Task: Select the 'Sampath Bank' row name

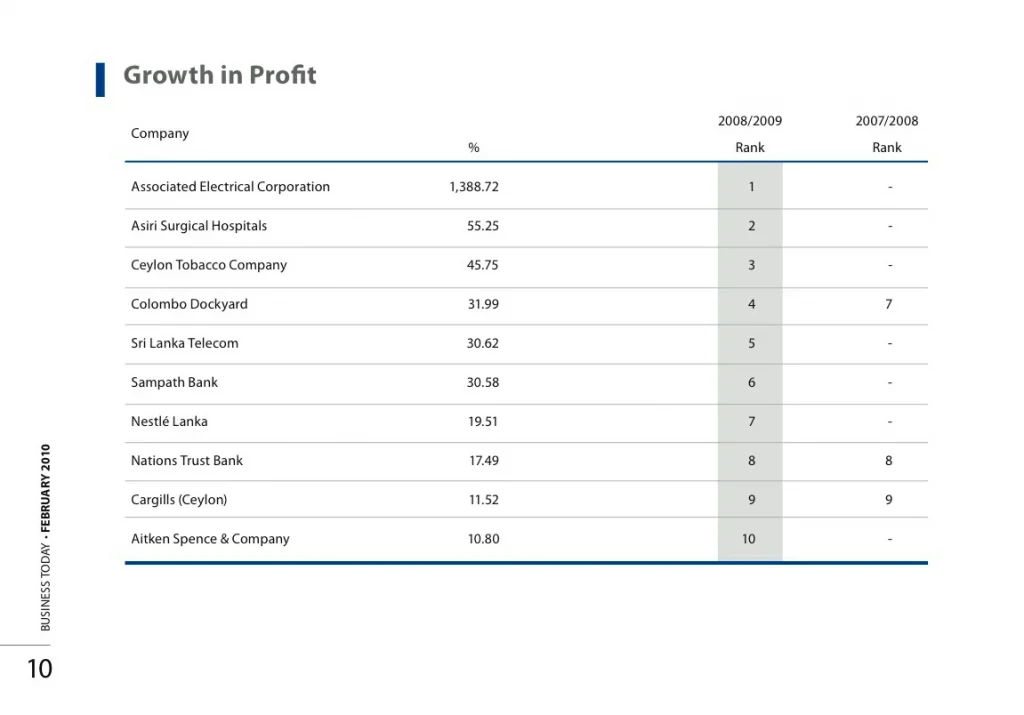Action: point(174,382)
